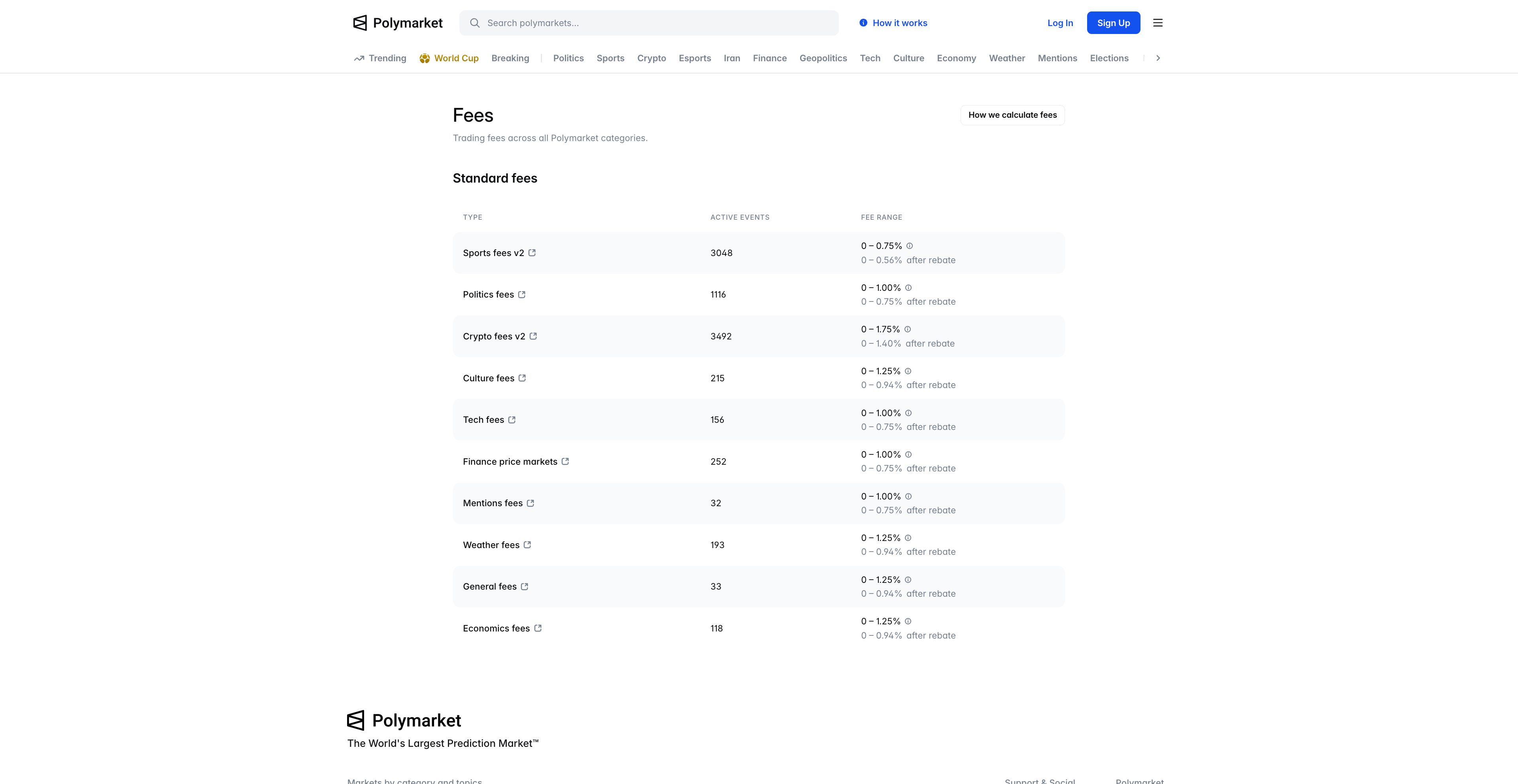1518x784 pixels.
Task: Open the Iran category
Action: coord(732,58)
